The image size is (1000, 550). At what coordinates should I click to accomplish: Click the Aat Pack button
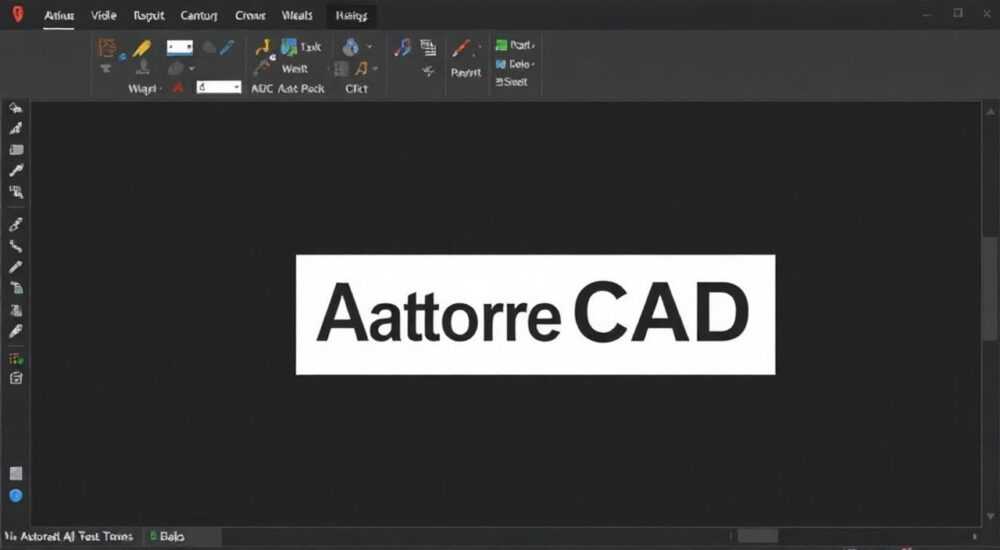click(301, 89)
